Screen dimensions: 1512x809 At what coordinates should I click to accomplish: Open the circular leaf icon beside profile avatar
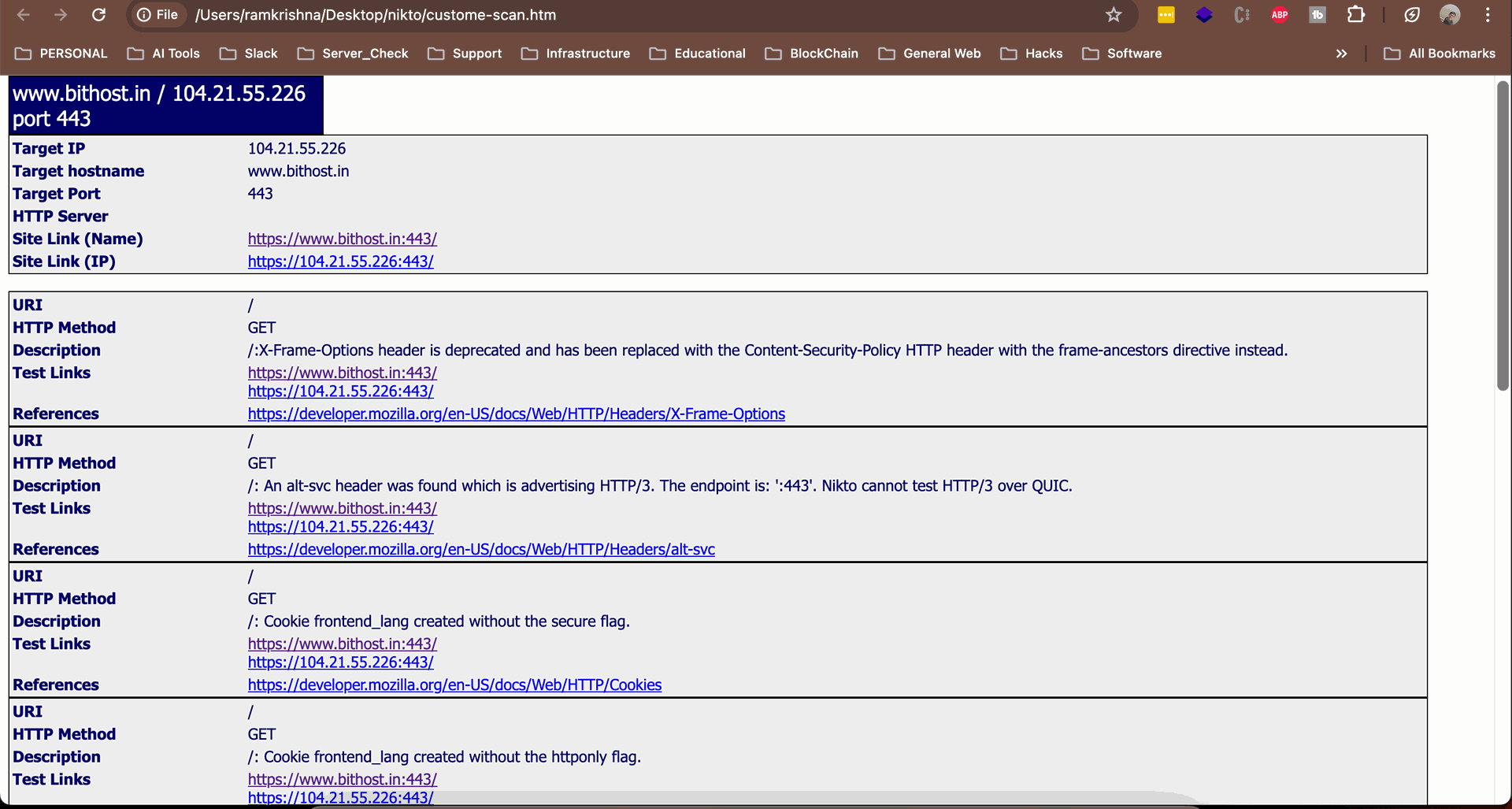(x=1412, y=15)
